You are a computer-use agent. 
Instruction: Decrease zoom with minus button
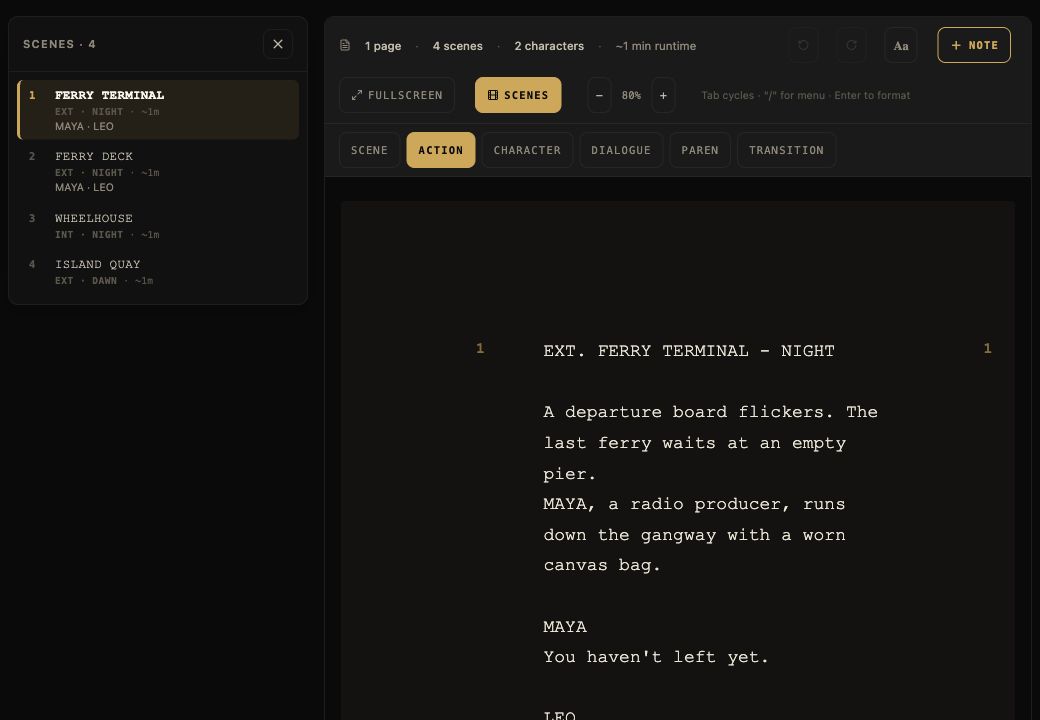[599, 95]
